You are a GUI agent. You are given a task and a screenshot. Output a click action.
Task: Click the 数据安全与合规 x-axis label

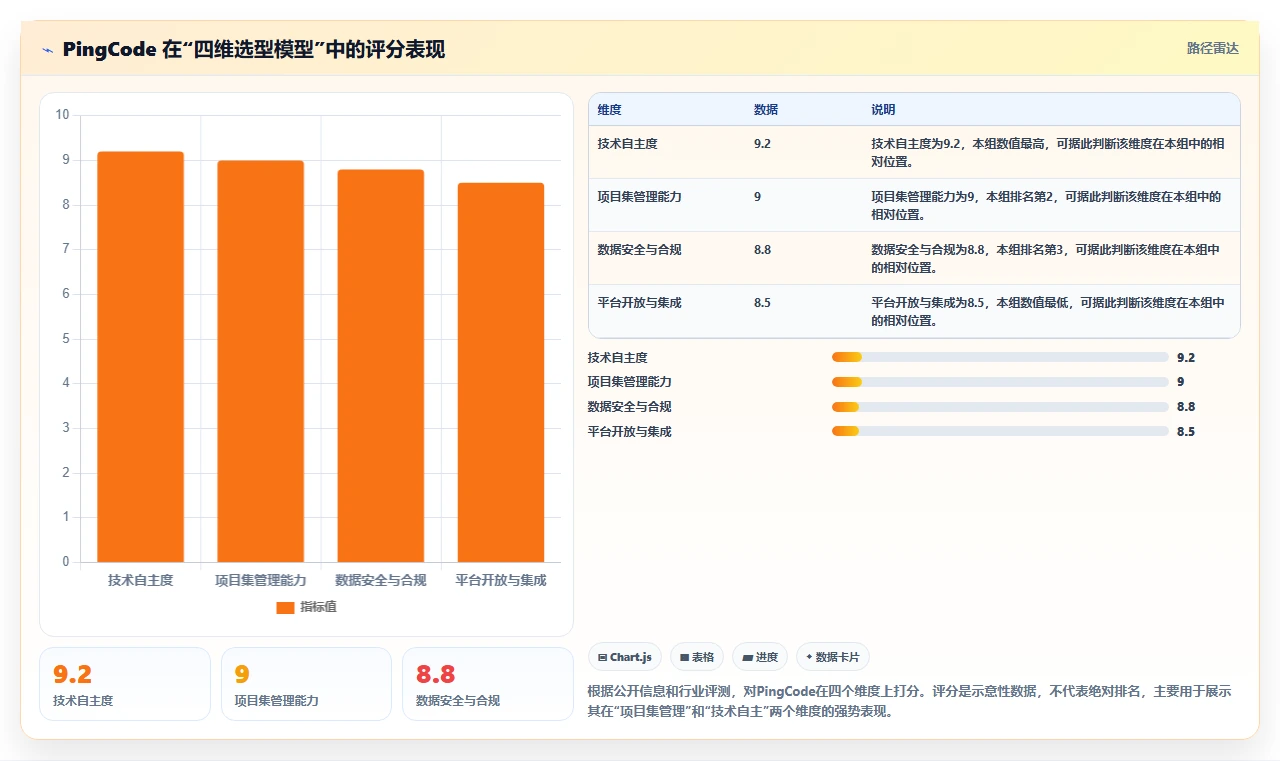pos(380,580)
